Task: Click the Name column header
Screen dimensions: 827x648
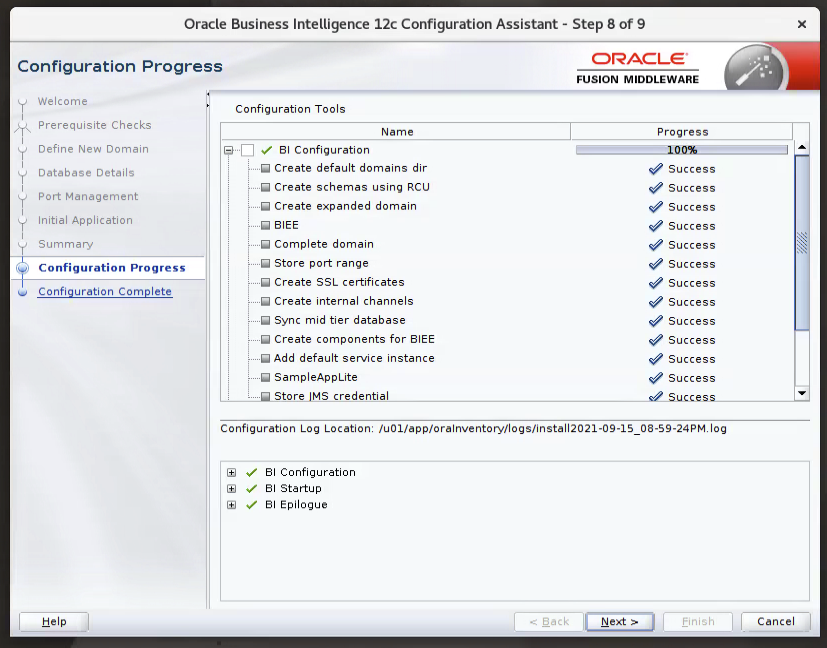Action: pyautogui.click(x=396, y=132)
